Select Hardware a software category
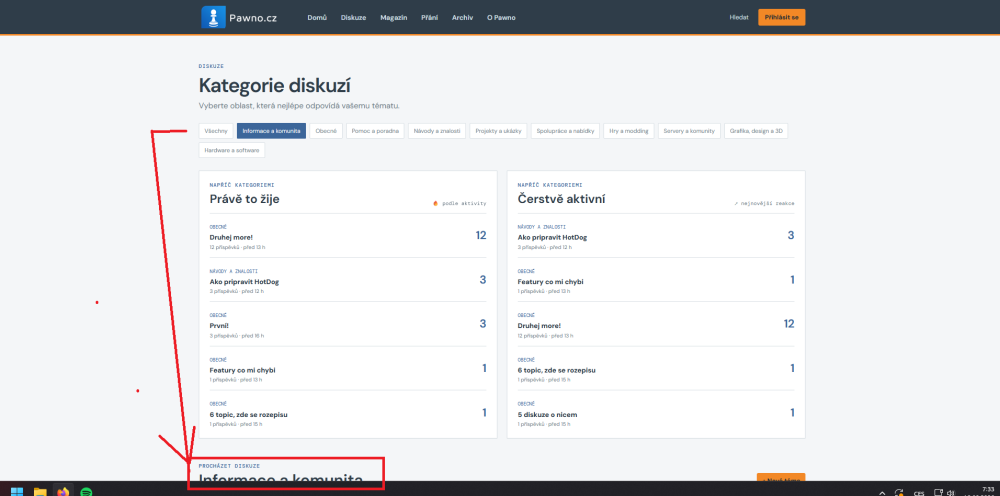Viewport: 1000px width, 496px height. (x=232, y=150)
